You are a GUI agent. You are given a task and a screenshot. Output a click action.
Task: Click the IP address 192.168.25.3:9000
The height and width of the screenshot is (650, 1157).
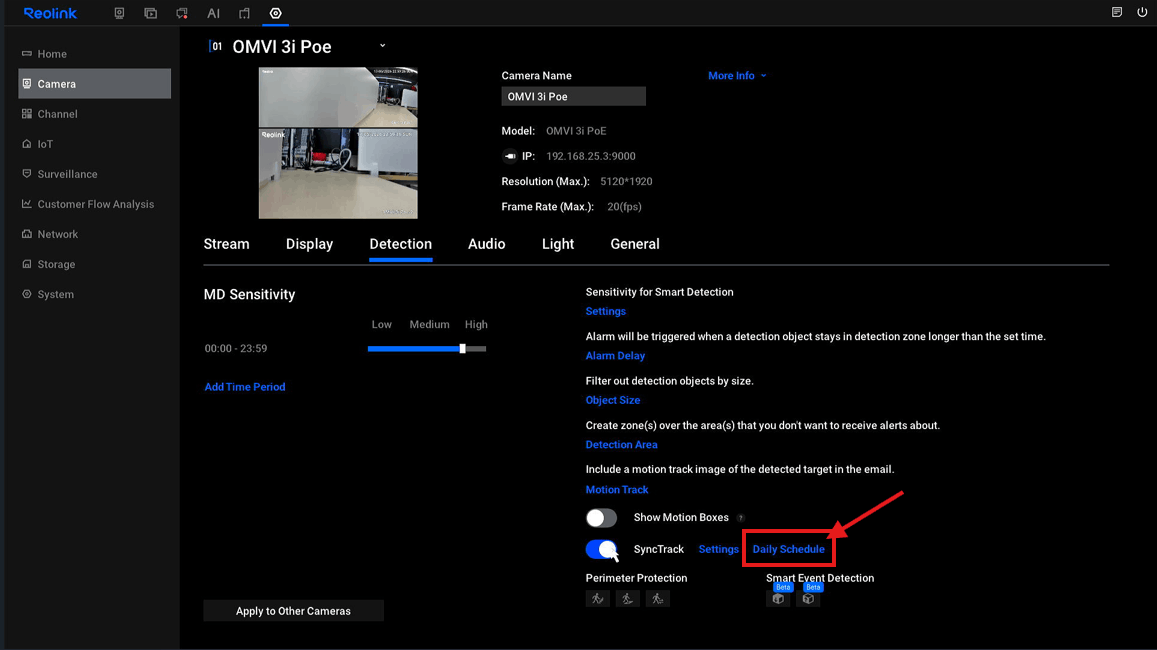click(x=590, y=156)
